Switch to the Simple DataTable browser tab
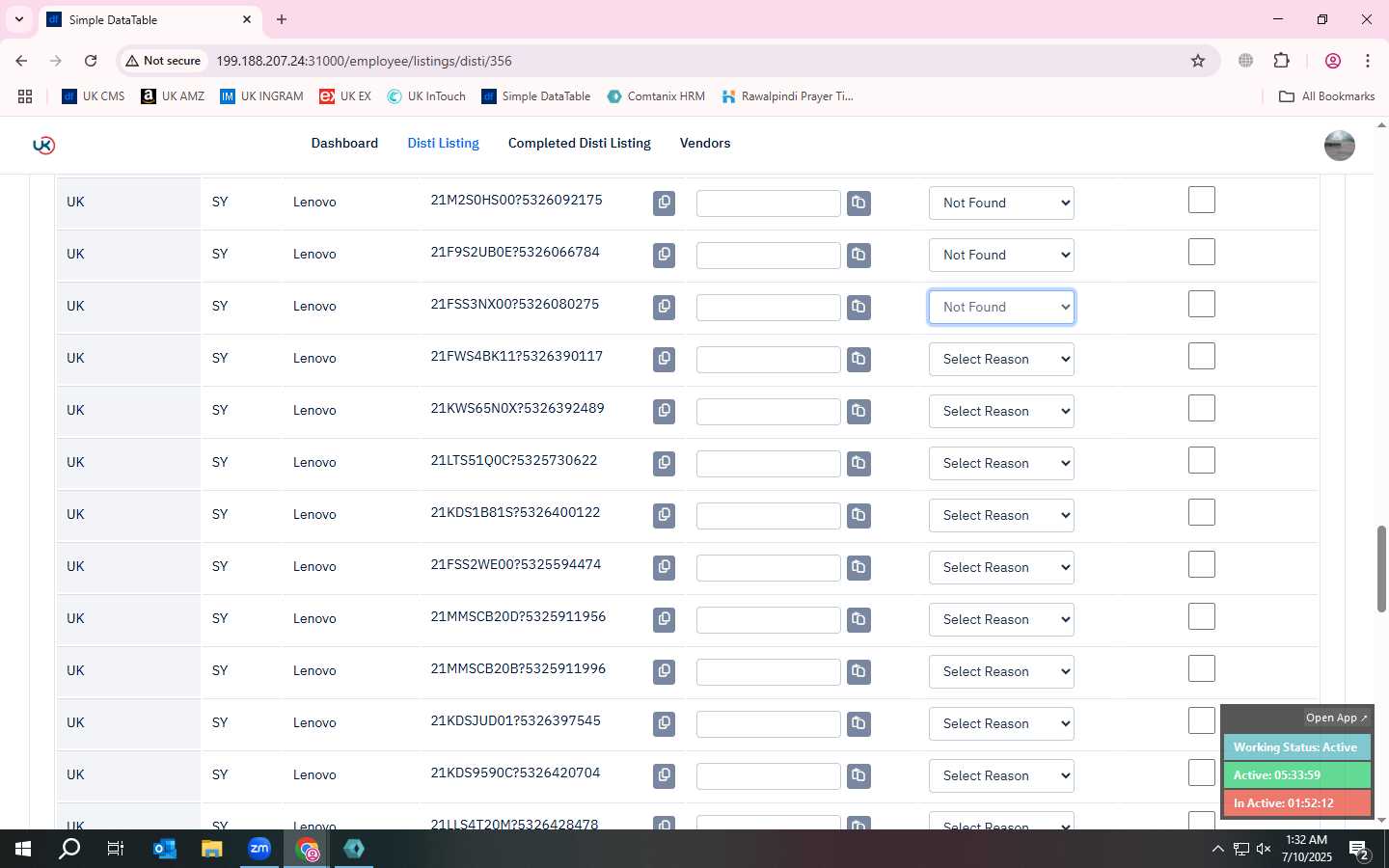The width and height of the screenshot is (1389, 868). (x=150, y=19)
